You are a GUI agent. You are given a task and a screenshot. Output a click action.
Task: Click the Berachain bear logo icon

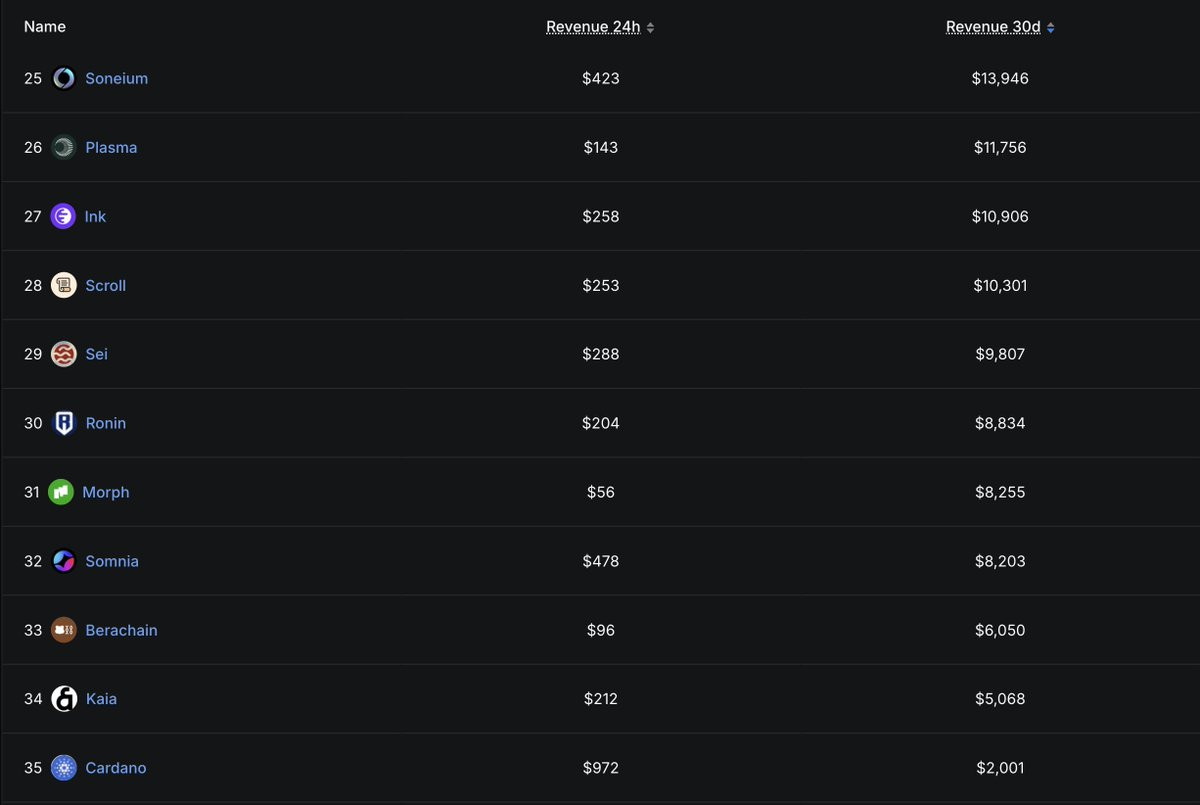point(64,630)
